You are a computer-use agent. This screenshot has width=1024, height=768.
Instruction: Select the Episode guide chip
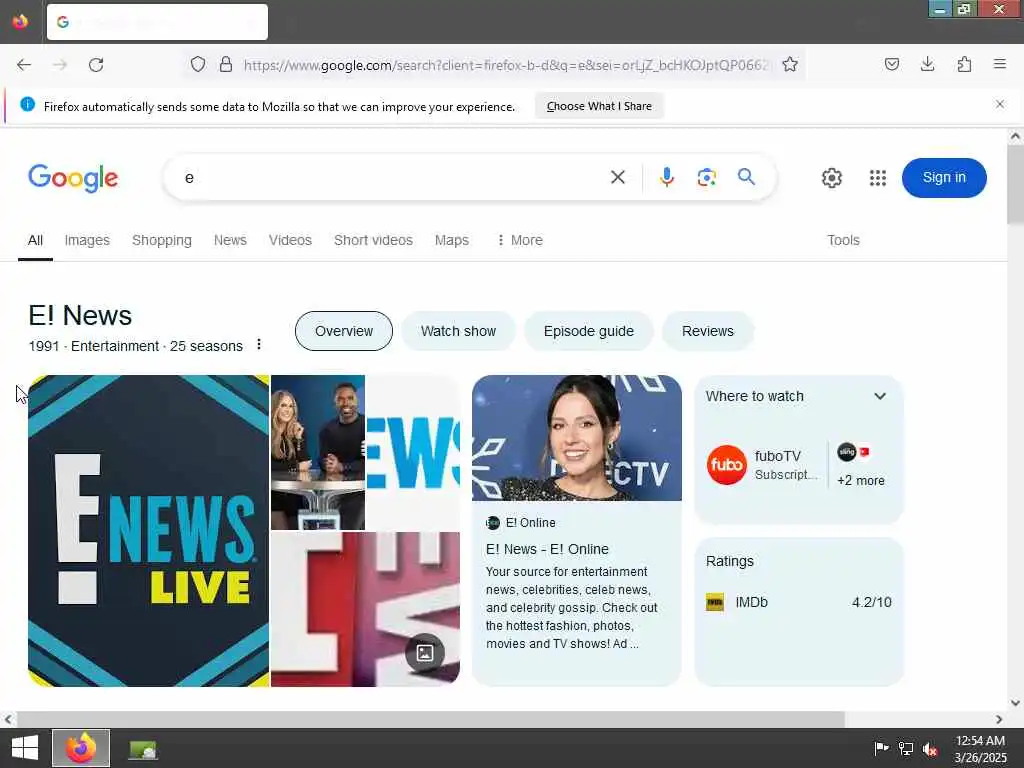(x=588, y=331)
